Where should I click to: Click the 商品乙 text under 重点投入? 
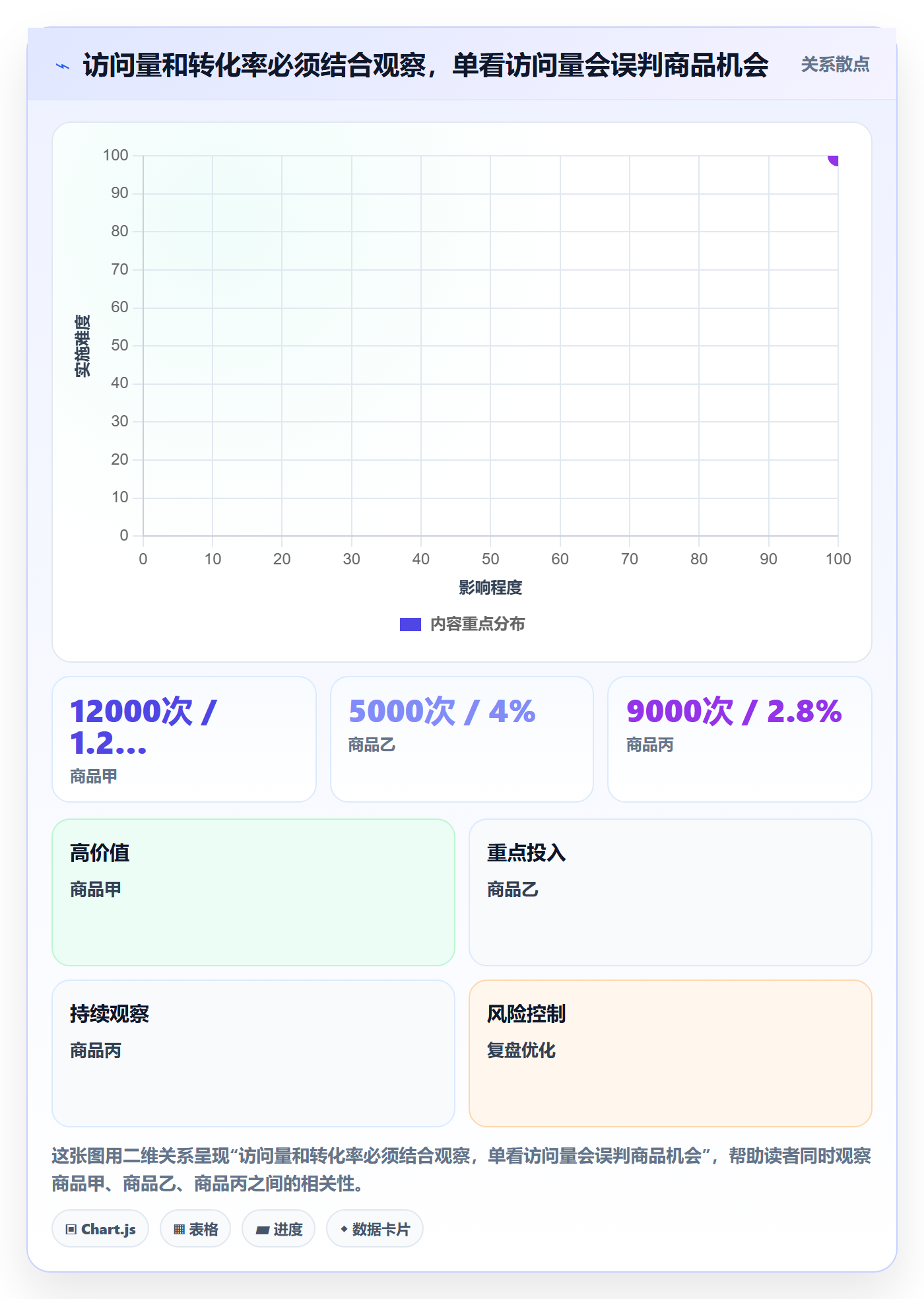[x=513, y=889]
